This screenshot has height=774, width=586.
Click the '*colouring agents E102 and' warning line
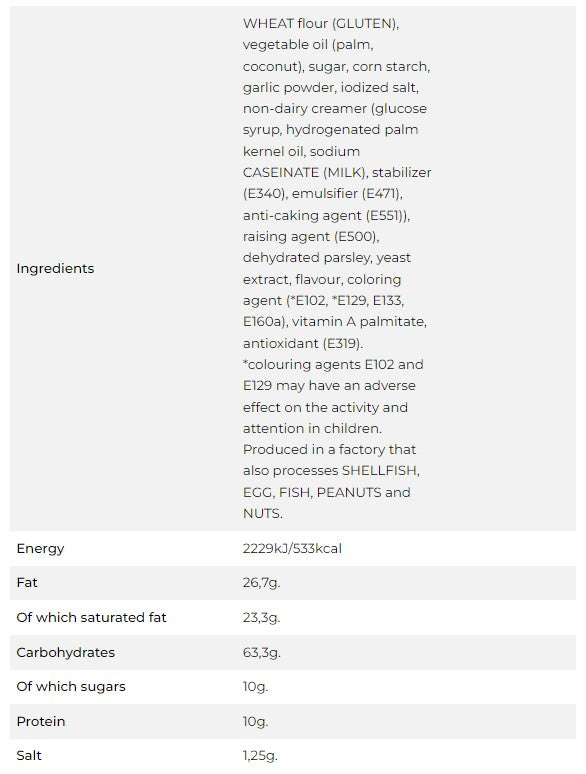(x=333, y=364)
